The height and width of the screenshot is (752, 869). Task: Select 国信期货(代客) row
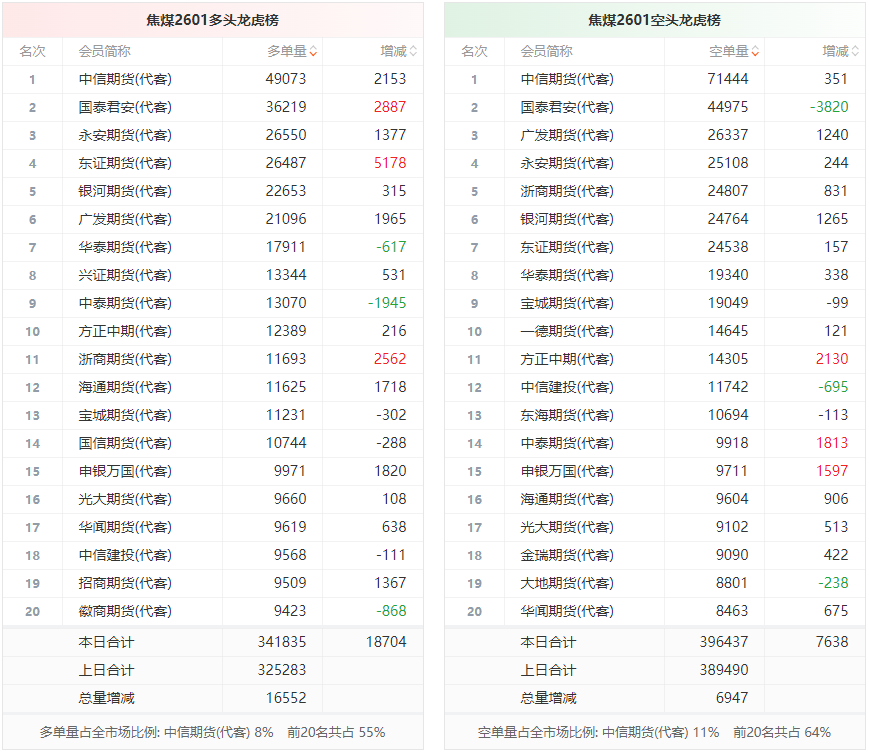213,443
